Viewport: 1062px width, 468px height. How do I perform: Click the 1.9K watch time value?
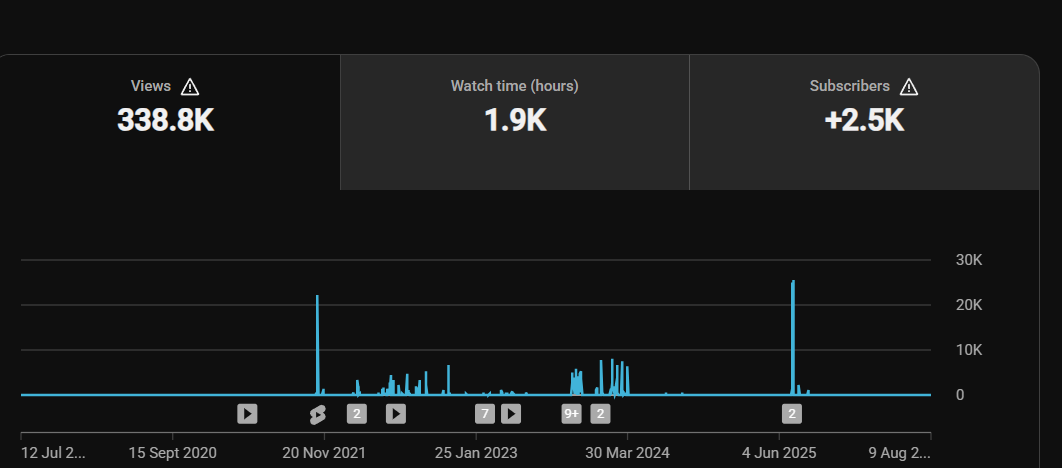point(515,121)
